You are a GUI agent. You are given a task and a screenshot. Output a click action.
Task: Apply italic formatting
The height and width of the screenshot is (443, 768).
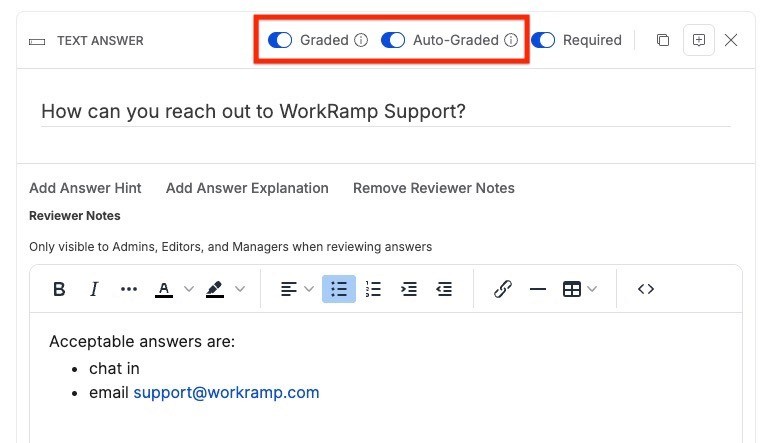(x=94, y=289)
